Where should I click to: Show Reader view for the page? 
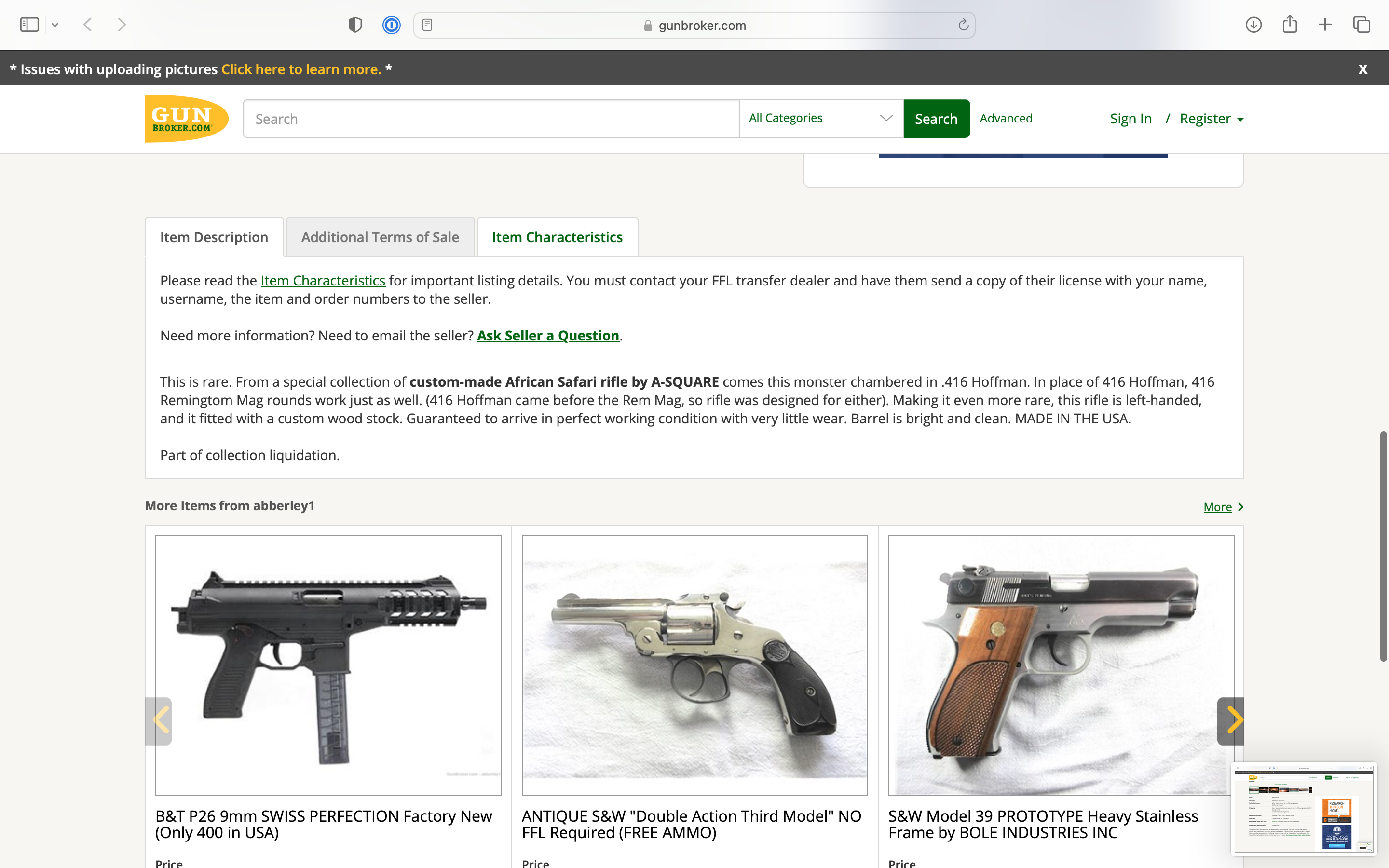pyautogui.click(x=427, y=25)
